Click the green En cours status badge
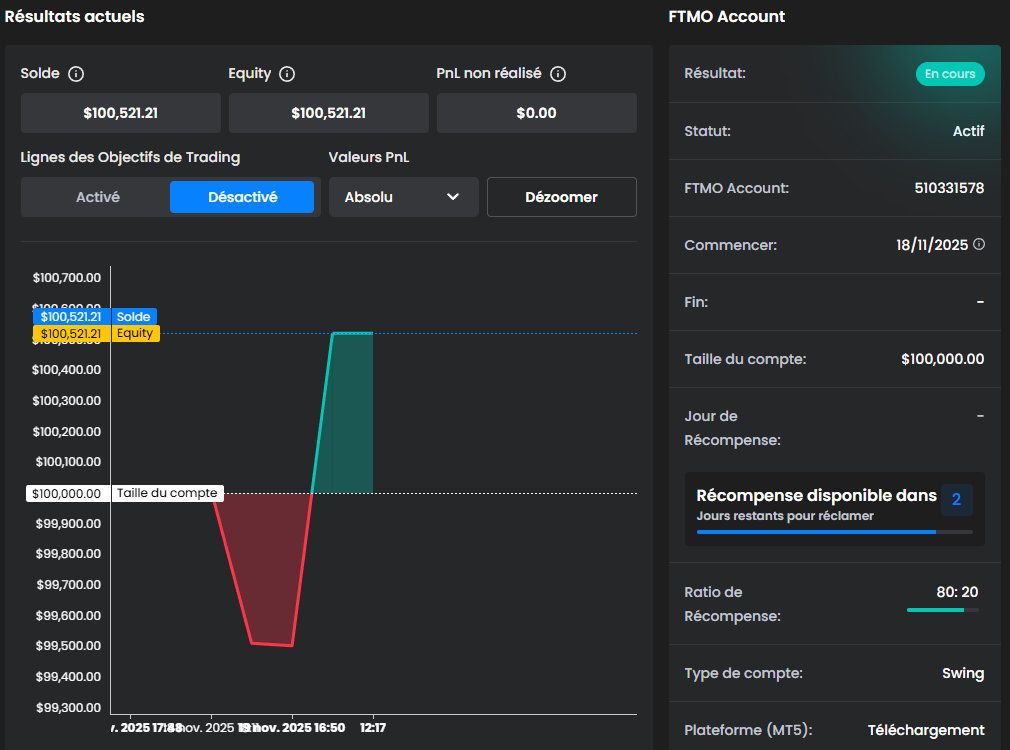The width and height of the screenshot is (1010, 750). tap(950, 74)
